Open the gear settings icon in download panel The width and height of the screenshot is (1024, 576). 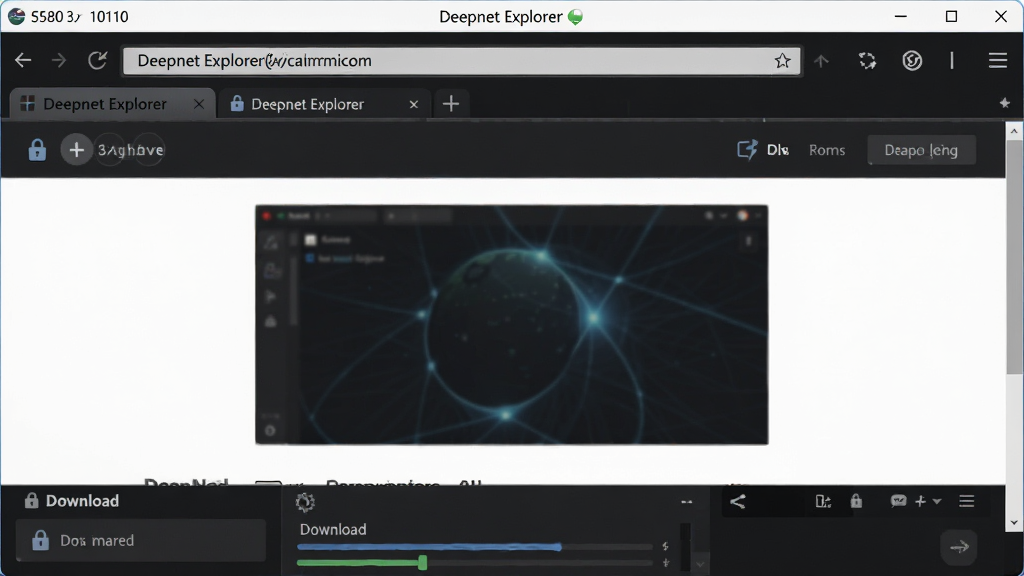pos(305,502)
